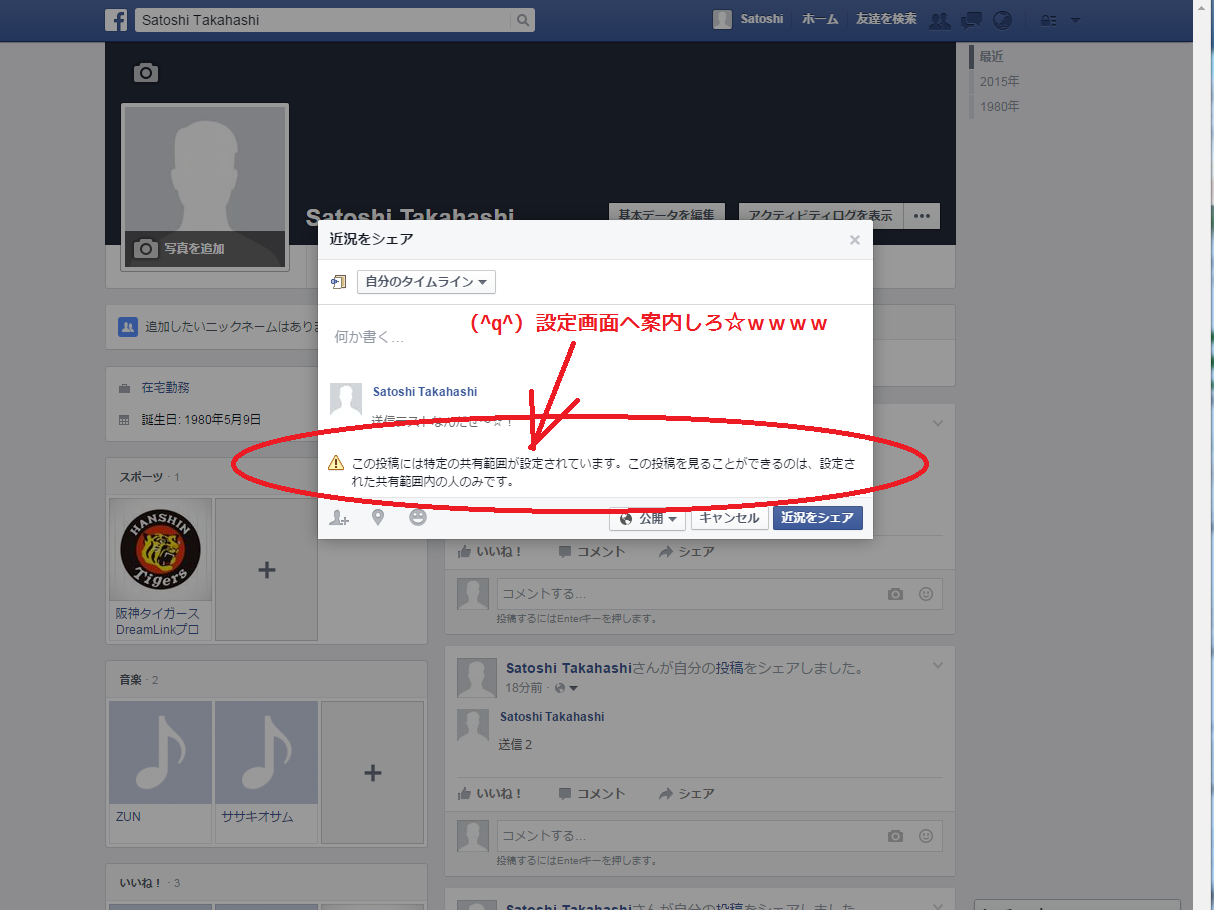Open the three-dots more button on cover
1214x910 pixels.
coord(922,216)
